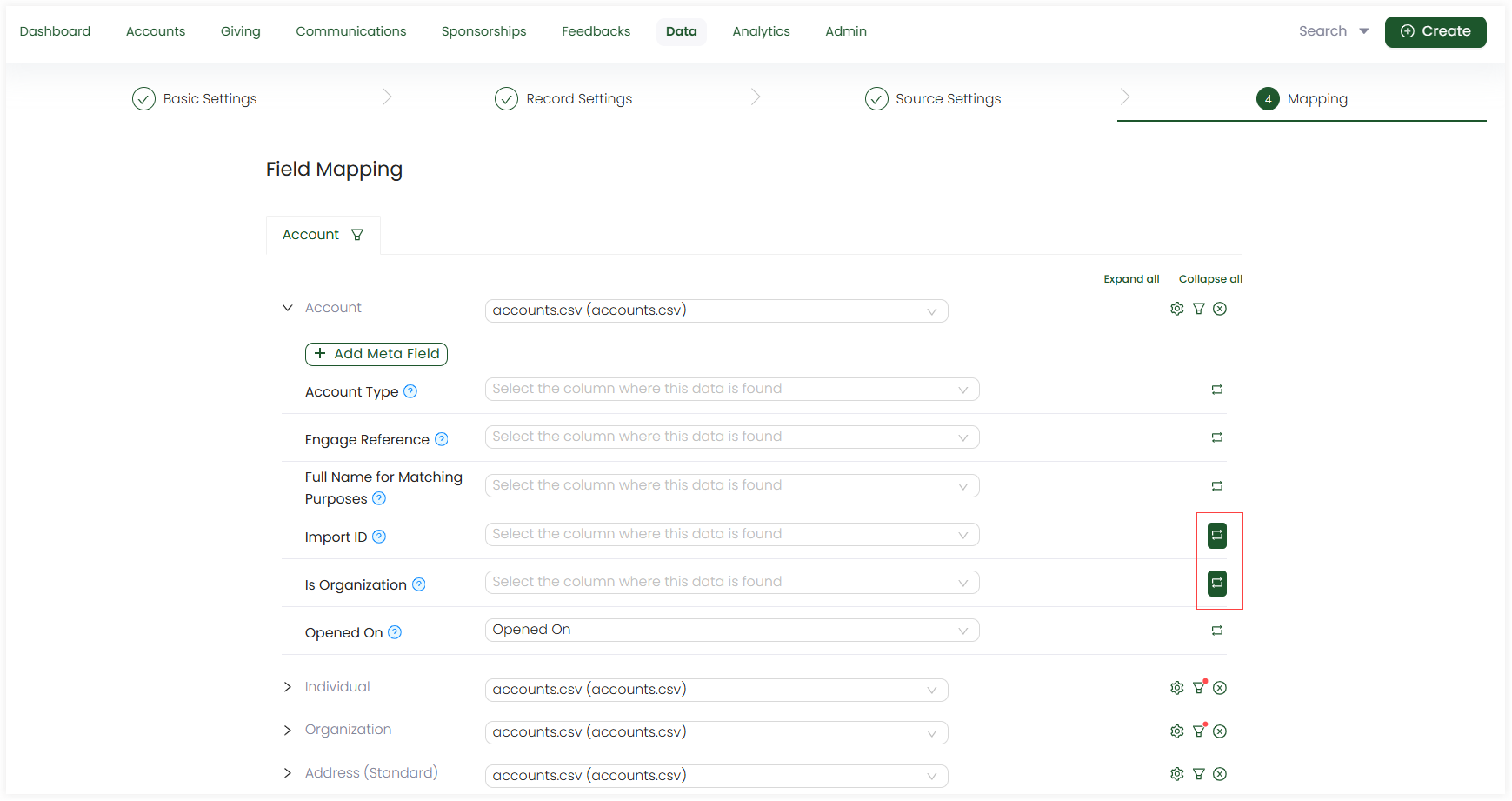Click filter icon in Address (Standard) row

(x=1199, y=774)
